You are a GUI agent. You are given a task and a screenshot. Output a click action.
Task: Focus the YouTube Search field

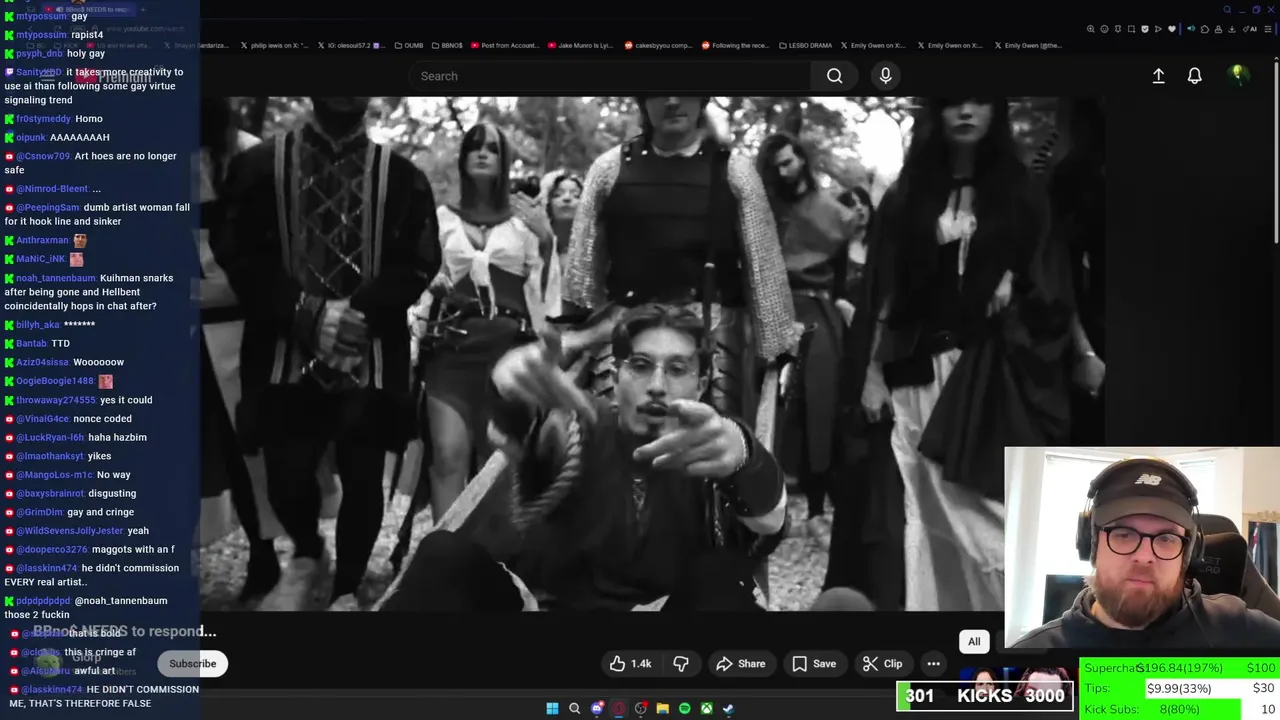(610, 76)
